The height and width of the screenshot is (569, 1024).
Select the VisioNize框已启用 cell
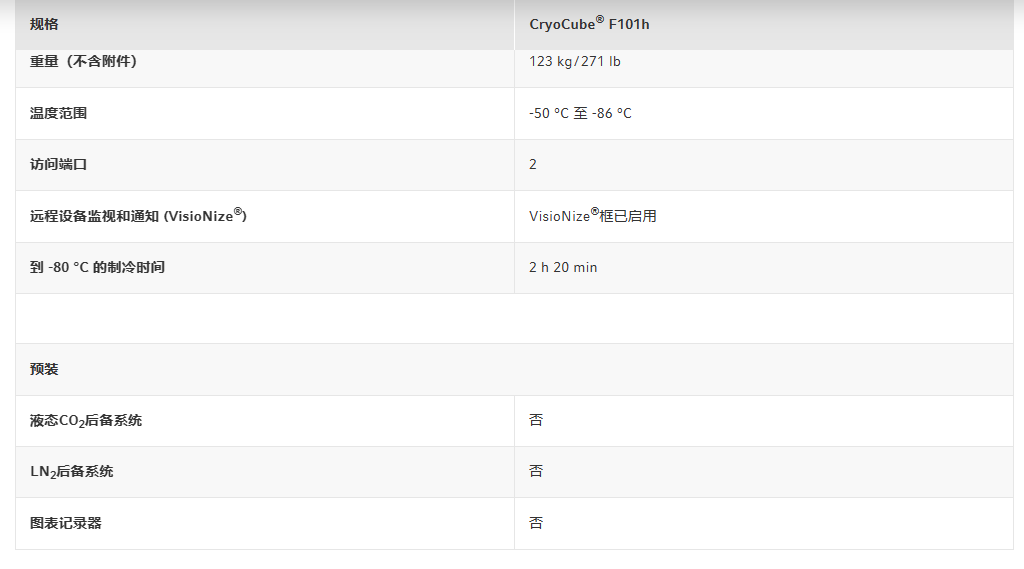592,216
